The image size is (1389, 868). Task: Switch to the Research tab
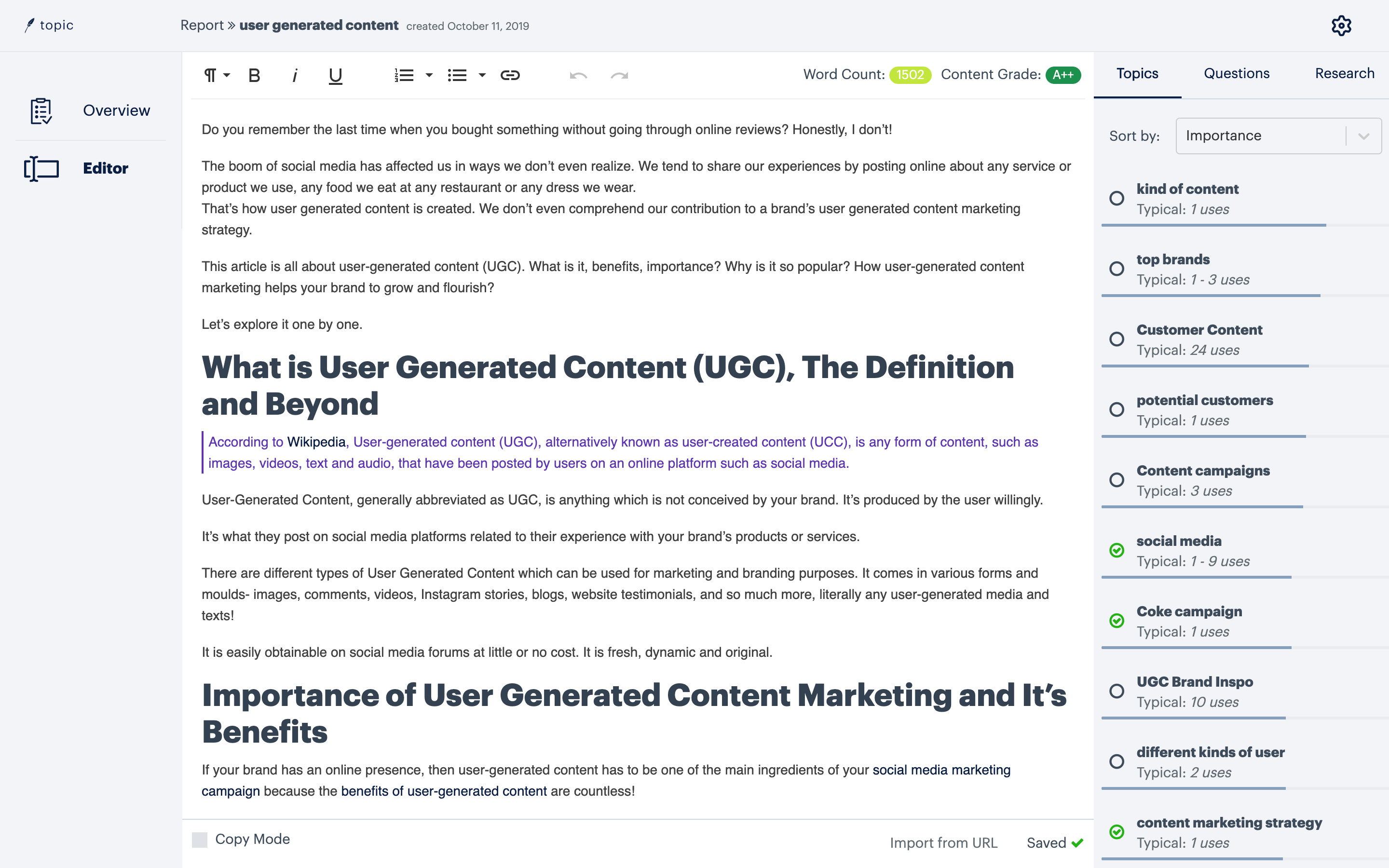[x=1344, y=74]
